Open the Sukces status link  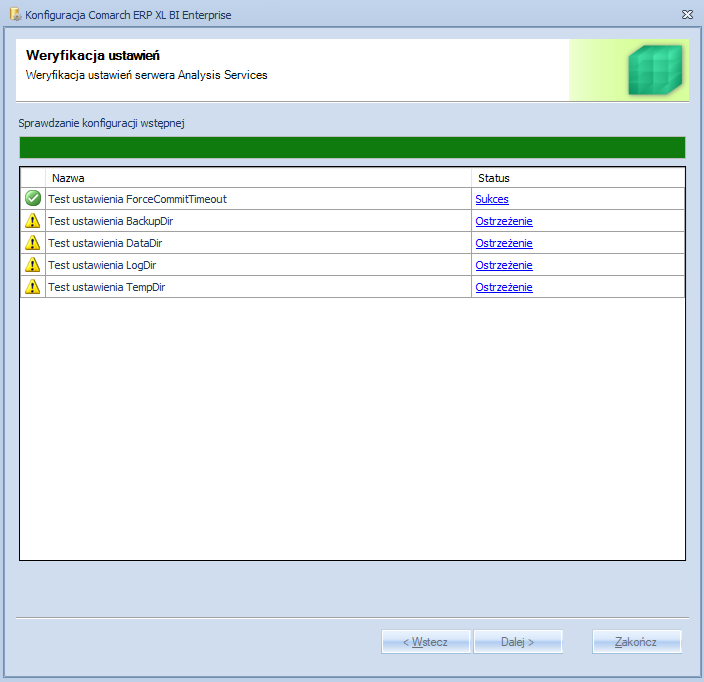[x=492, y=199]
